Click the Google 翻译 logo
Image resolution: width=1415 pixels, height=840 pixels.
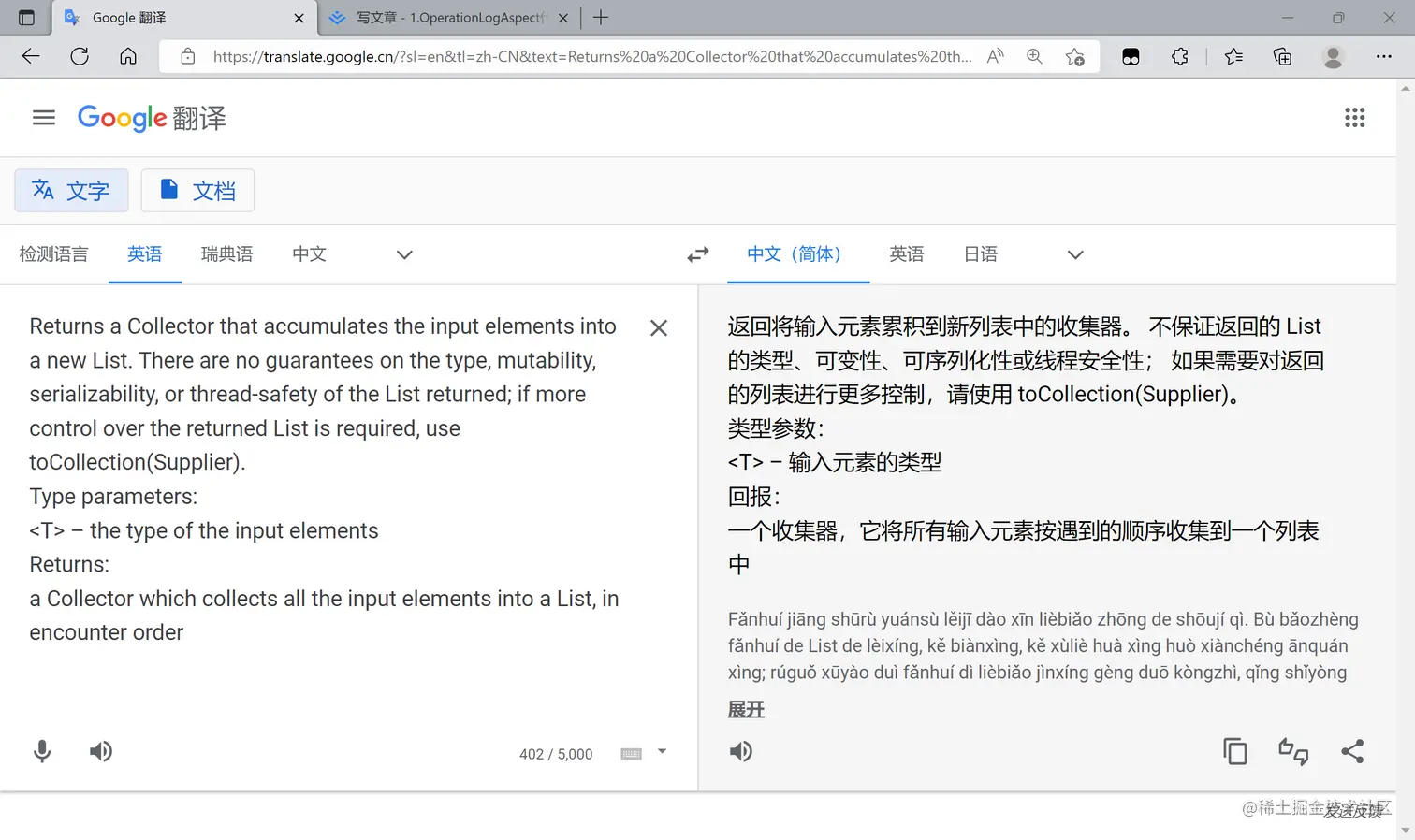(152, 118)
